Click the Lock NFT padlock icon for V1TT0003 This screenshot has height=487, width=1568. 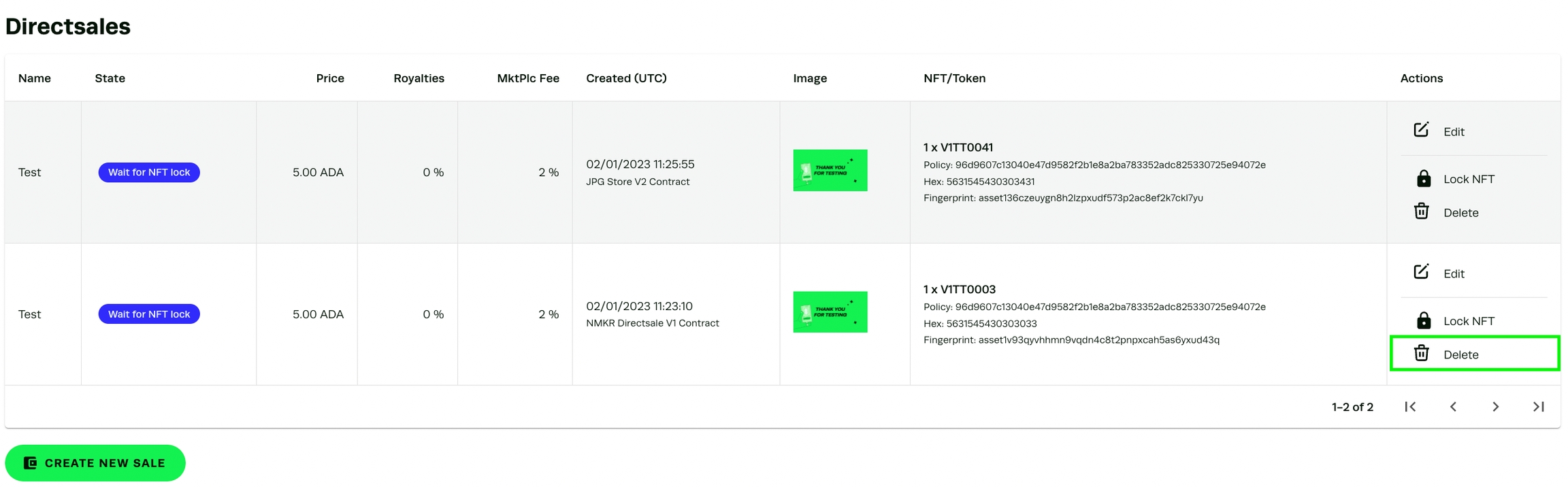coord(1423,320)
